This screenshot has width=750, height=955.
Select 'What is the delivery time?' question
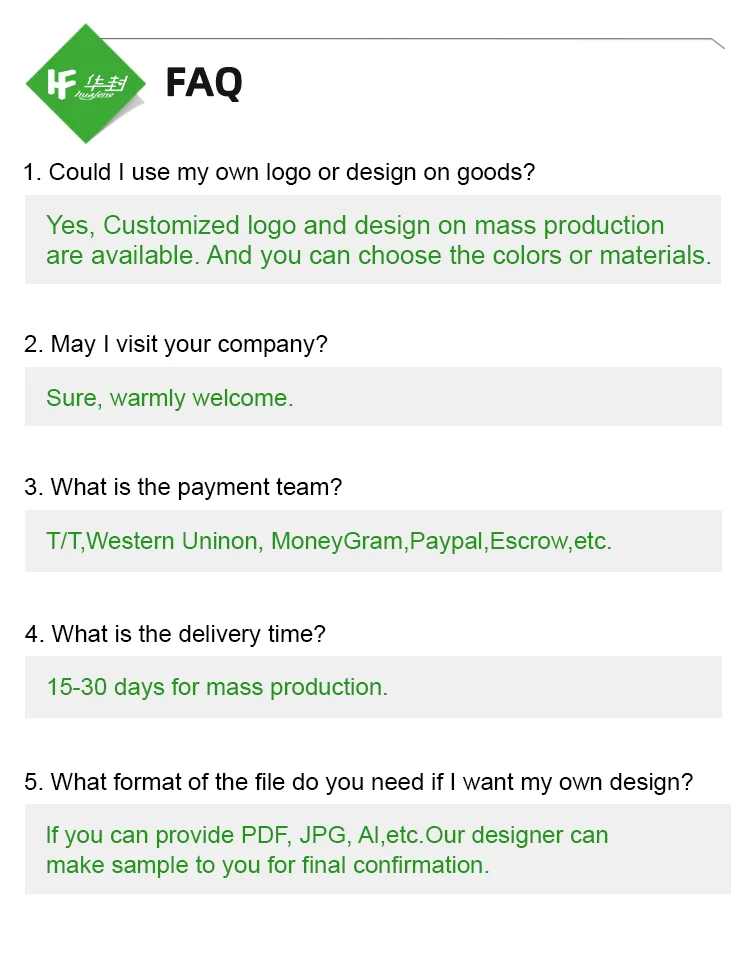(175, 634)
